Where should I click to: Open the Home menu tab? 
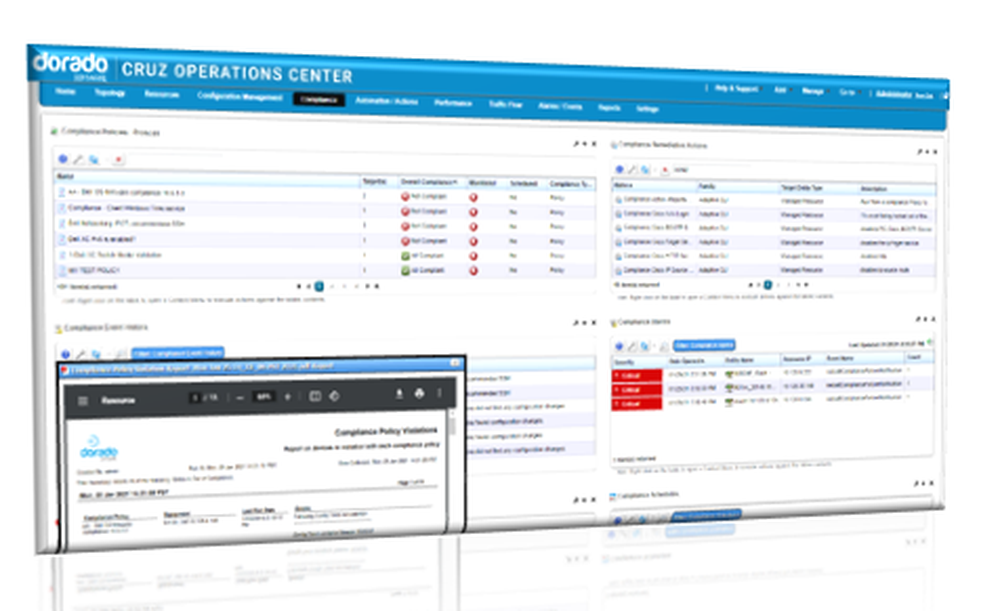65,91
